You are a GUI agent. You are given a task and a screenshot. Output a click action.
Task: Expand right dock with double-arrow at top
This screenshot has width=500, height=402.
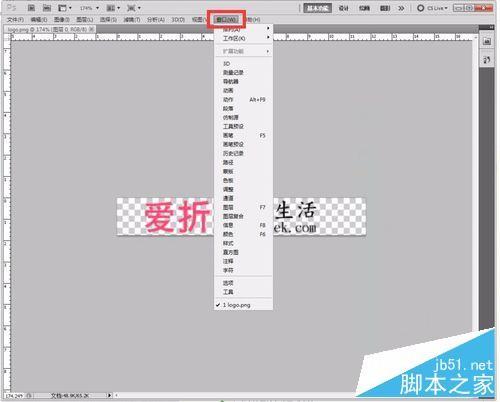pyautogui.click(x=491, y=27)
